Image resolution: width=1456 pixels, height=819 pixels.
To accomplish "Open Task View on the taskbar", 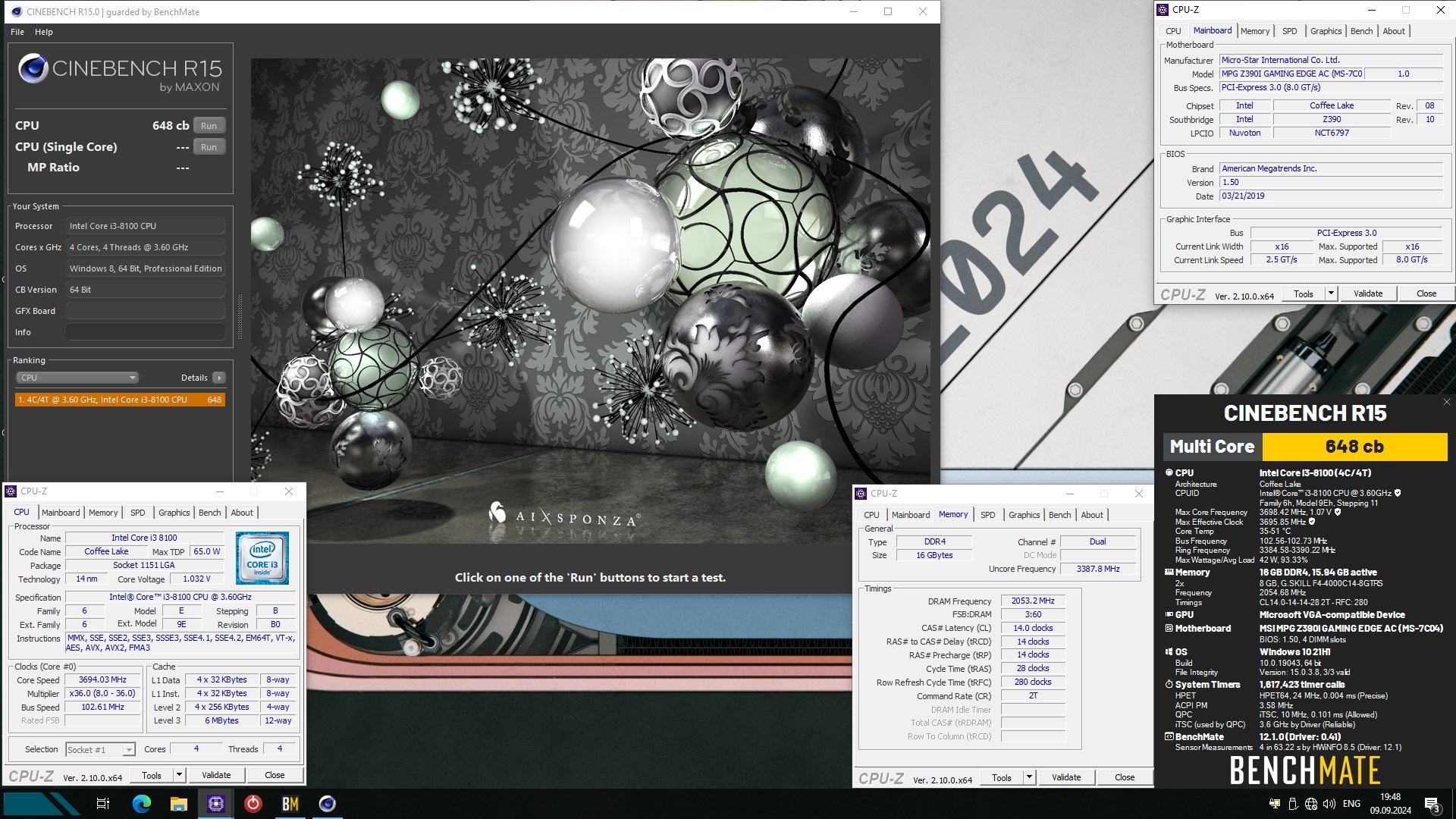I will pyautogui.click(x=103, y=804).
